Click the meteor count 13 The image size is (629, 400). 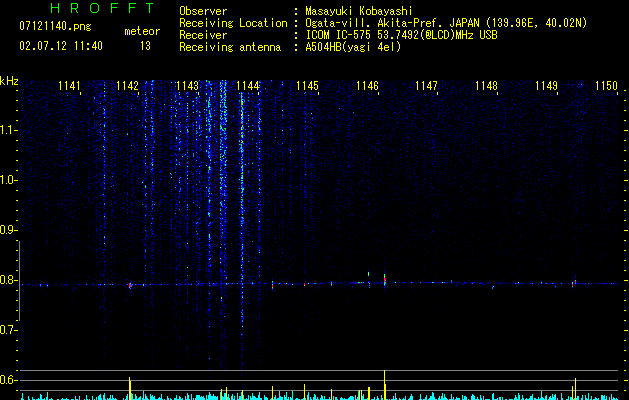(145, 46)
